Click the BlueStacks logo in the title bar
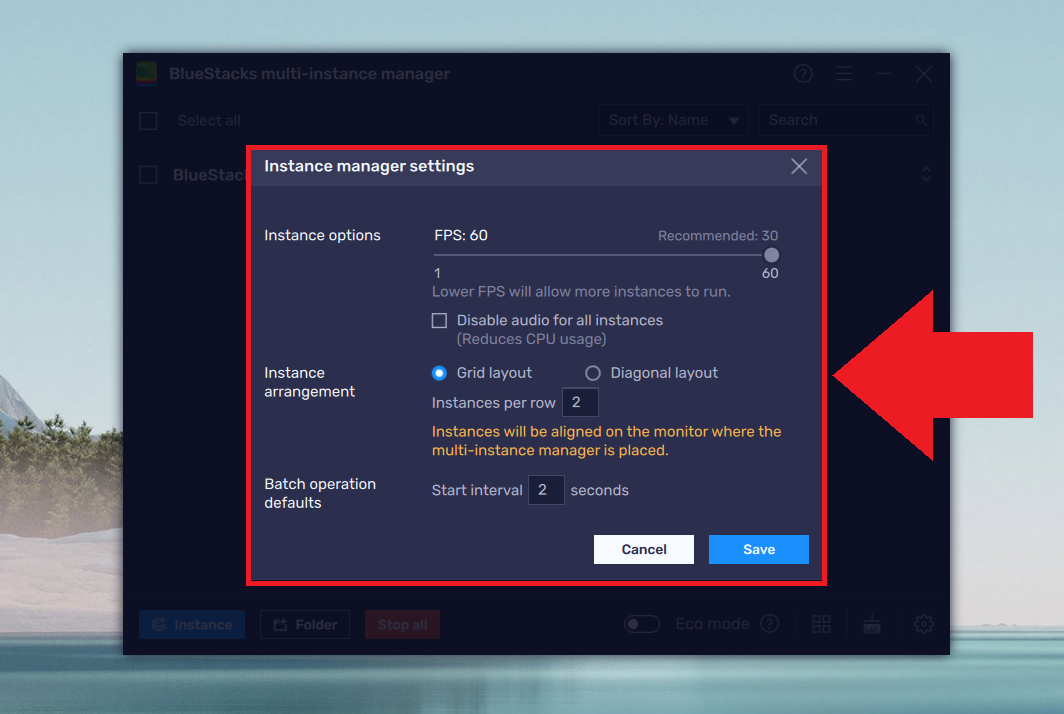Screen dimensions: 1064x714 point(146,73)
